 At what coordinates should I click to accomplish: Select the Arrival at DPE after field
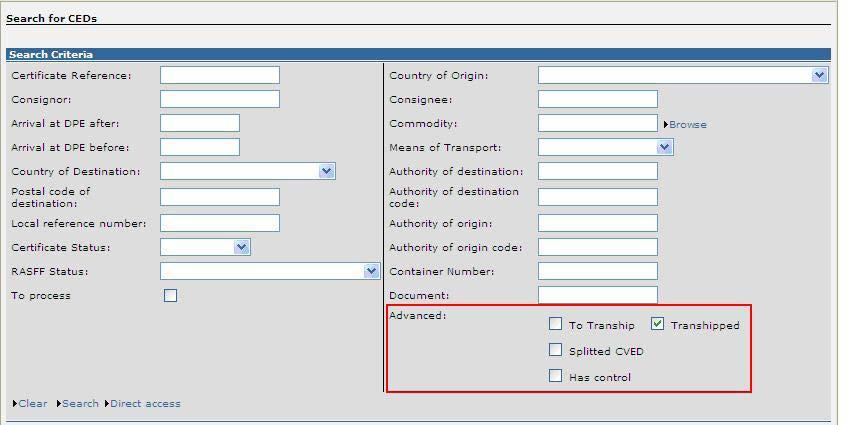[200, 123]
